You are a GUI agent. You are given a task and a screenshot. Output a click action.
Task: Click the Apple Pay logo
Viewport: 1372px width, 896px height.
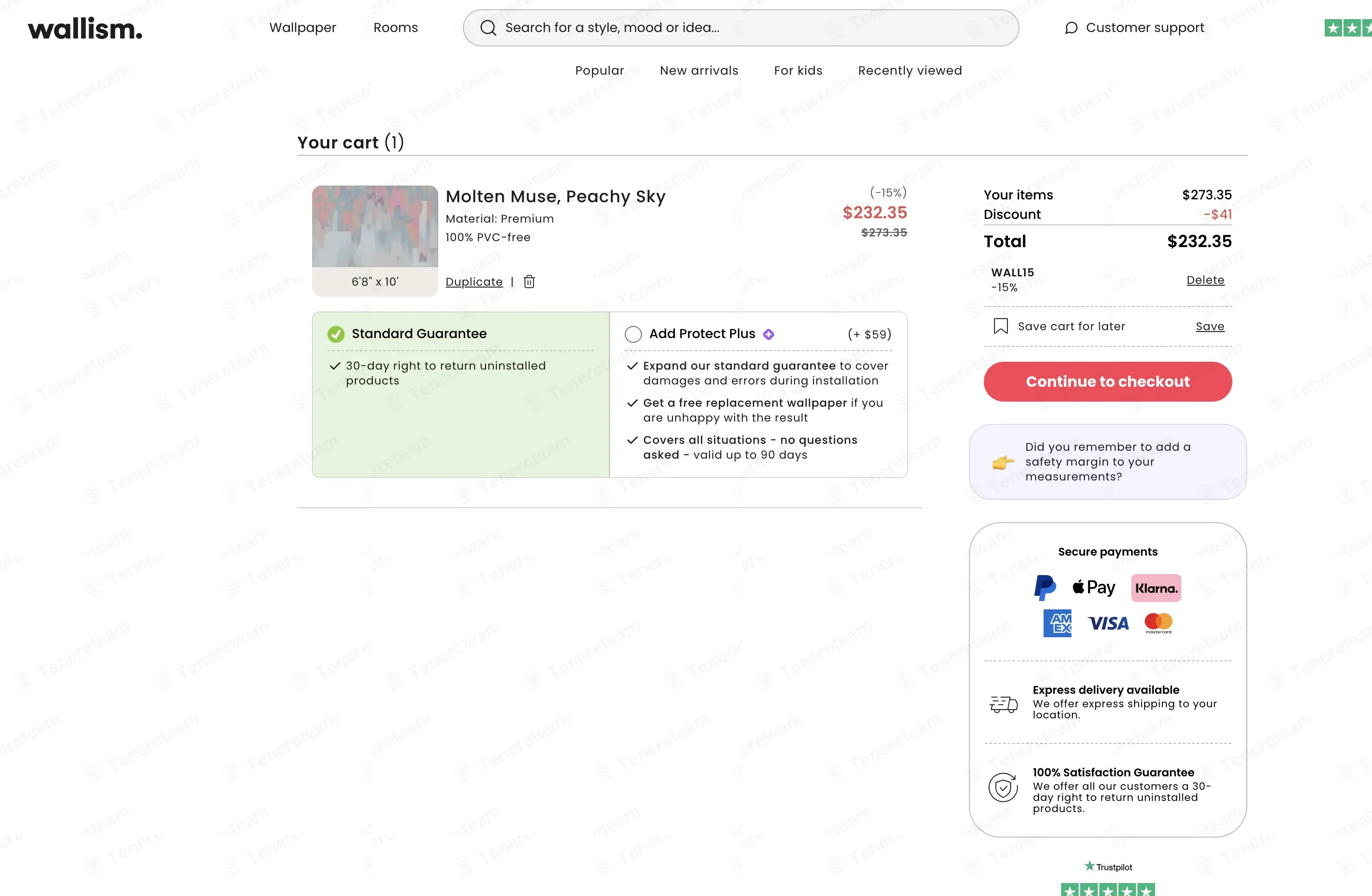[x=1094, y=588]
